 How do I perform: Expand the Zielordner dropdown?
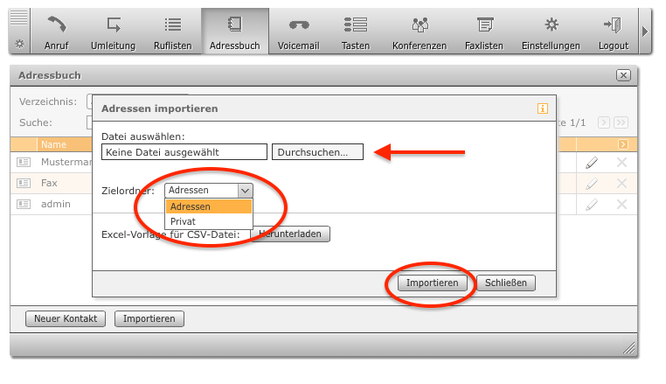coord(245,190)
